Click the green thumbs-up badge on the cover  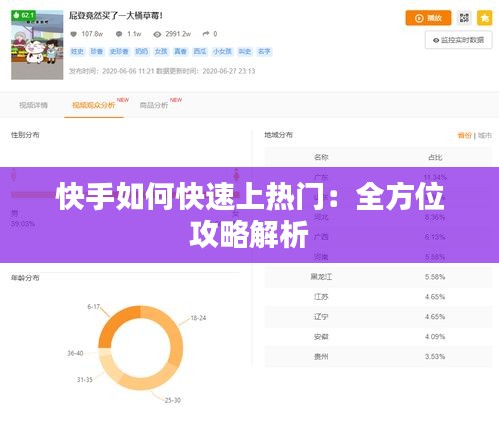click(x=23, y=15)
